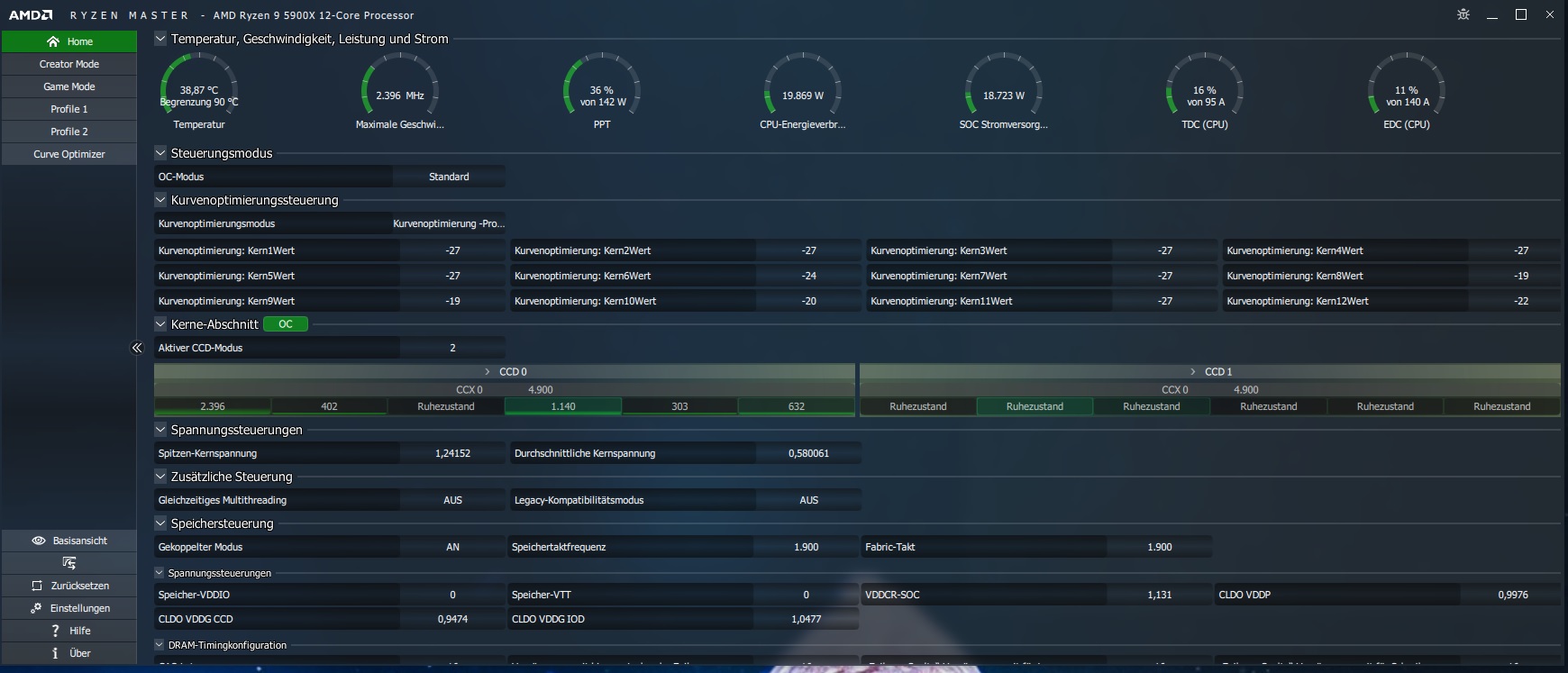Image resolution: width=1568 pixels, height=673 pixels.
Task: Select the highlighted core bar showing 1.140
Action: 563,406
